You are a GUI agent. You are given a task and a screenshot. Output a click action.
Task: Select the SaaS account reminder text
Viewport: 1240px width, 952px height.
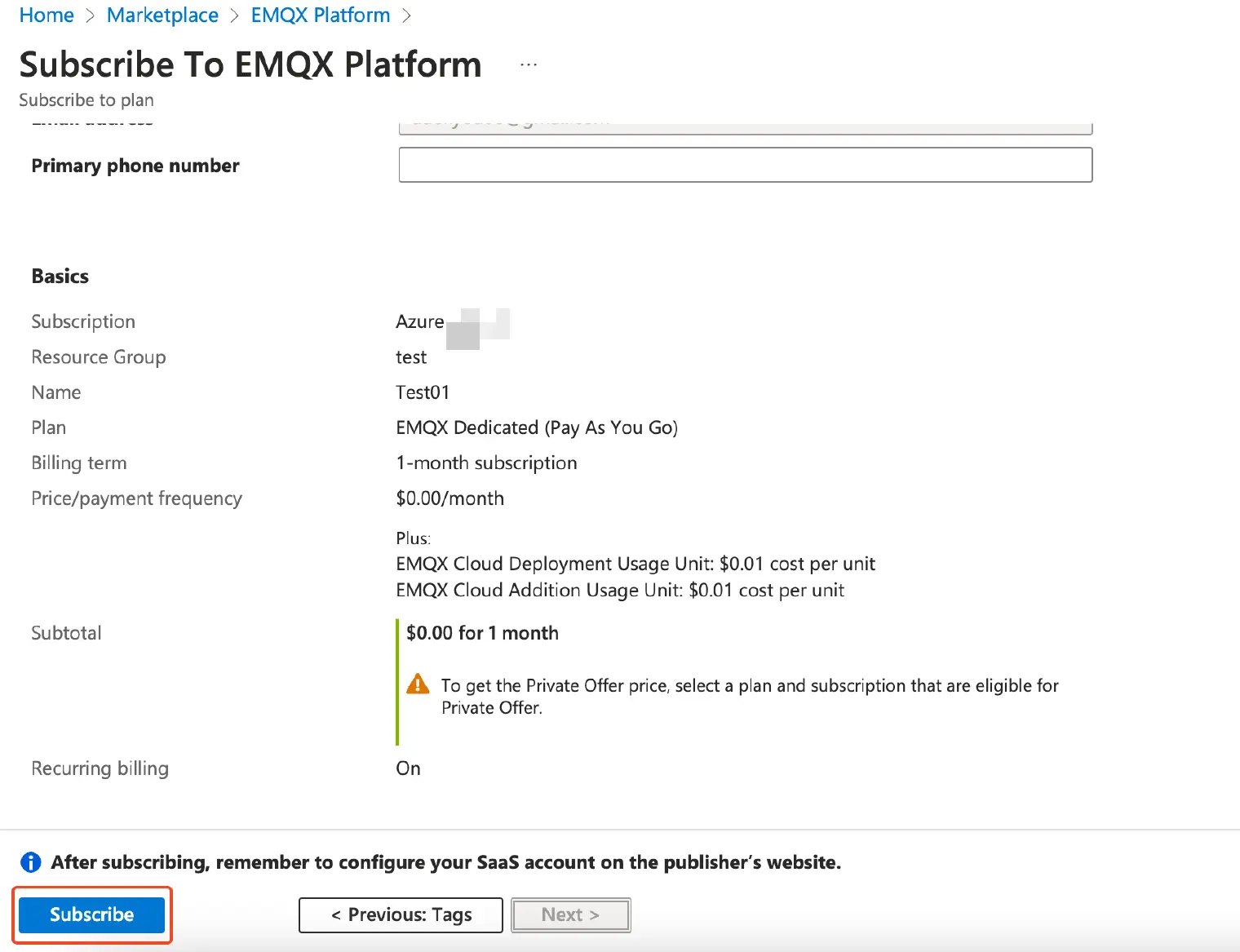click(446, 862)
